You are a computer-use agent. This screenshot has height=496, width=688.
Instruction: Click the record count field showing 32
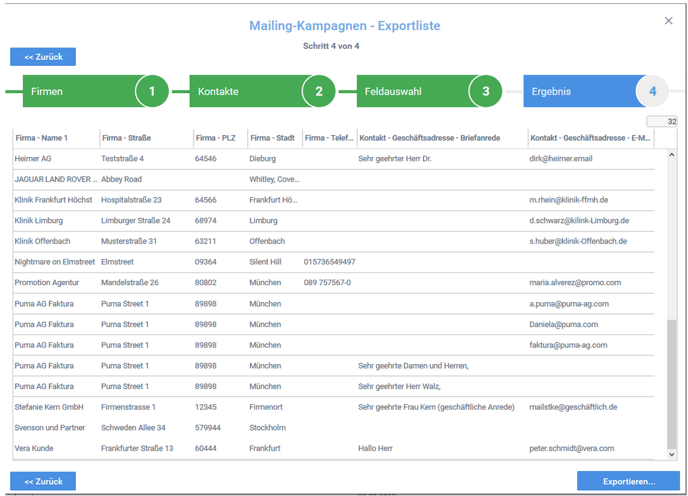tap(662, 122)
